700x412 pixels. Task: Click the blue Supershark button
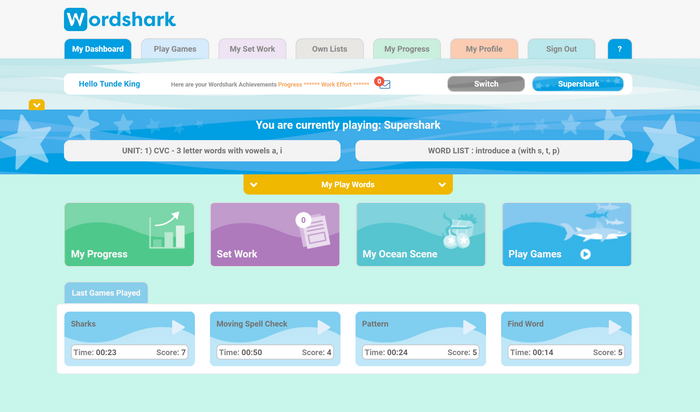click(x=578, y=84)
